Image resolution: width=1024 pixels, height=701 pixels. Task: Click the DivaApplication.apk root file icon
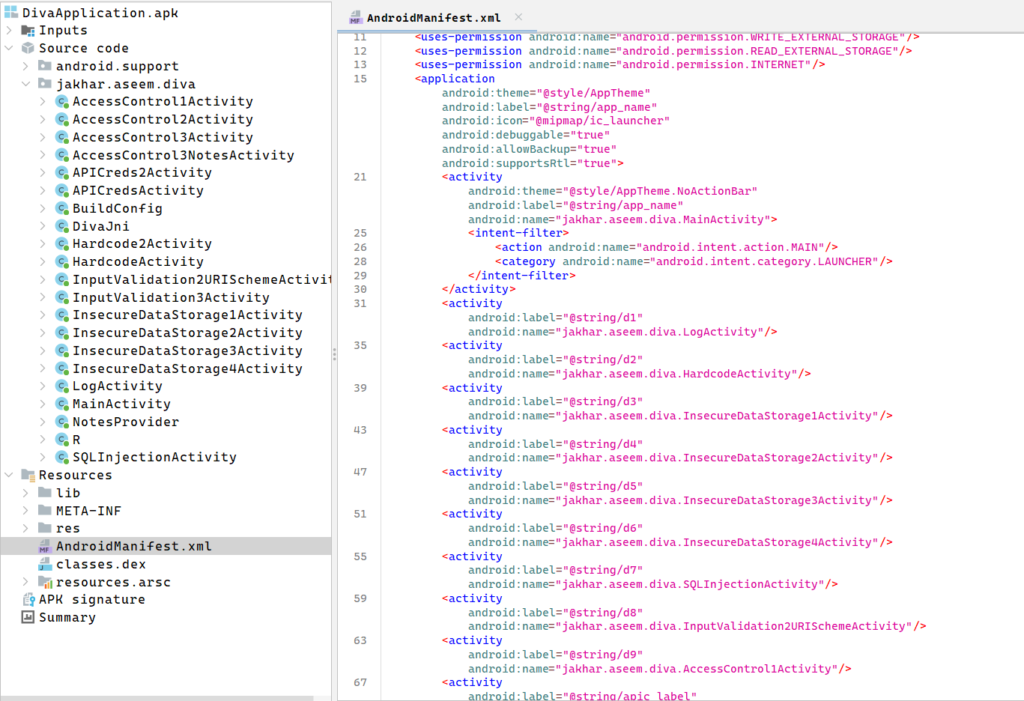pyautogui.click(x=11, y=12)
